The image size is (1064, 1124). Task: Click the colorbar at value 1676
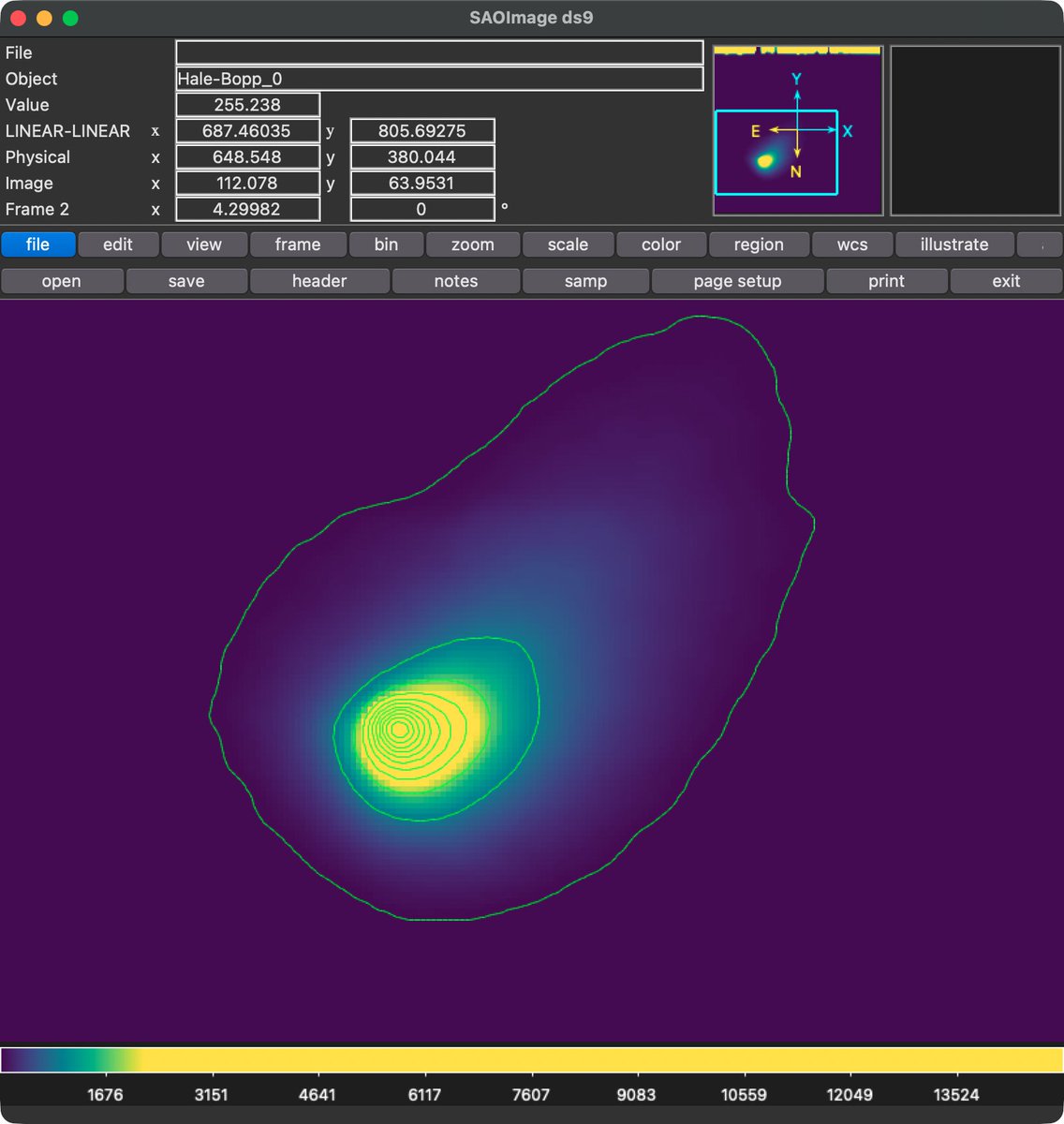pos(105,1060)
